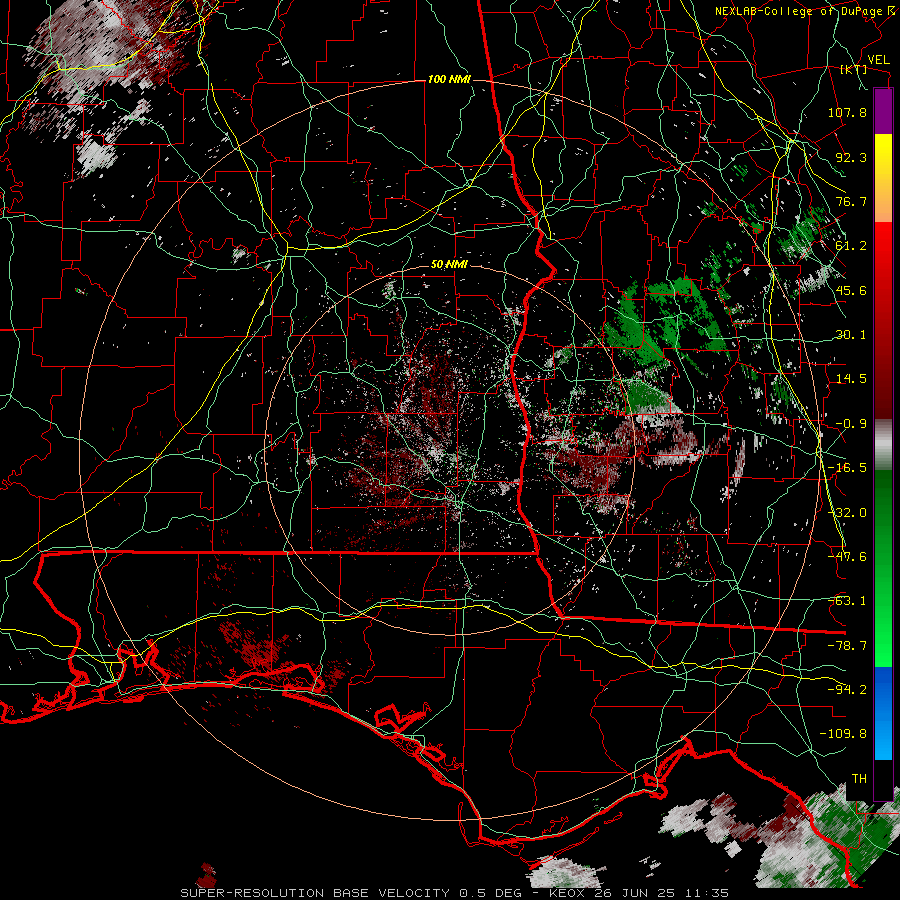This screenshot has height=900, width=900.
Task: Click the 45.6 velocity scale value
Action: click(851, 290)
